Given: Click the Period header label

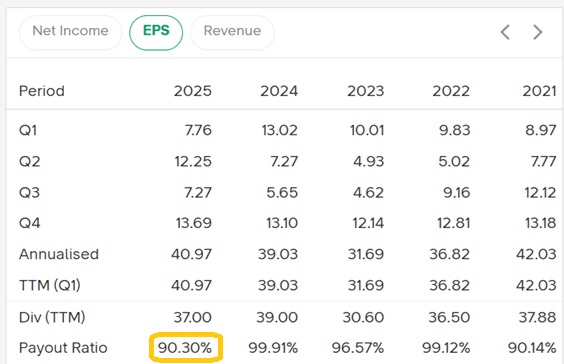Looking at the screenshot, I should pos(42,91).
